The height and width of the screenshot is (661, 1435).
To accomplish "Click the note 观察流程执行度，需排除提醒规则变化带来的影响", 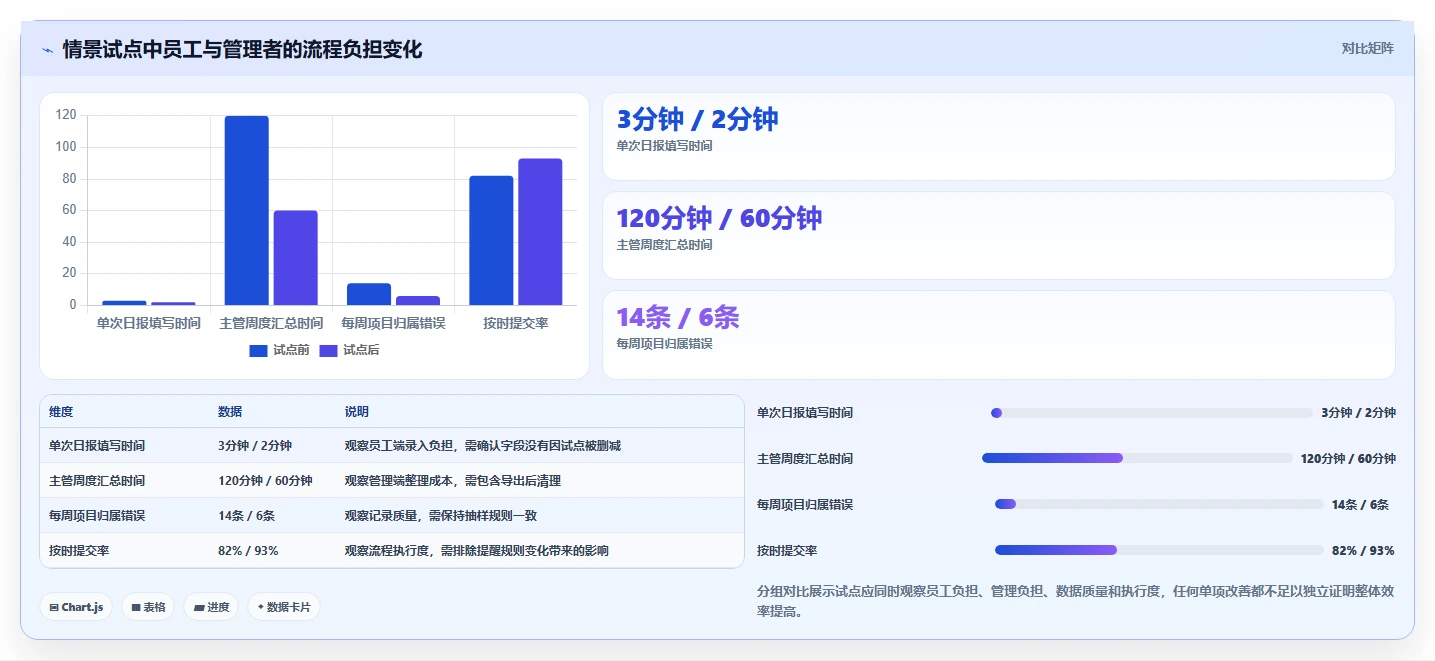I will pyautogui.click(x=477, y=551).
